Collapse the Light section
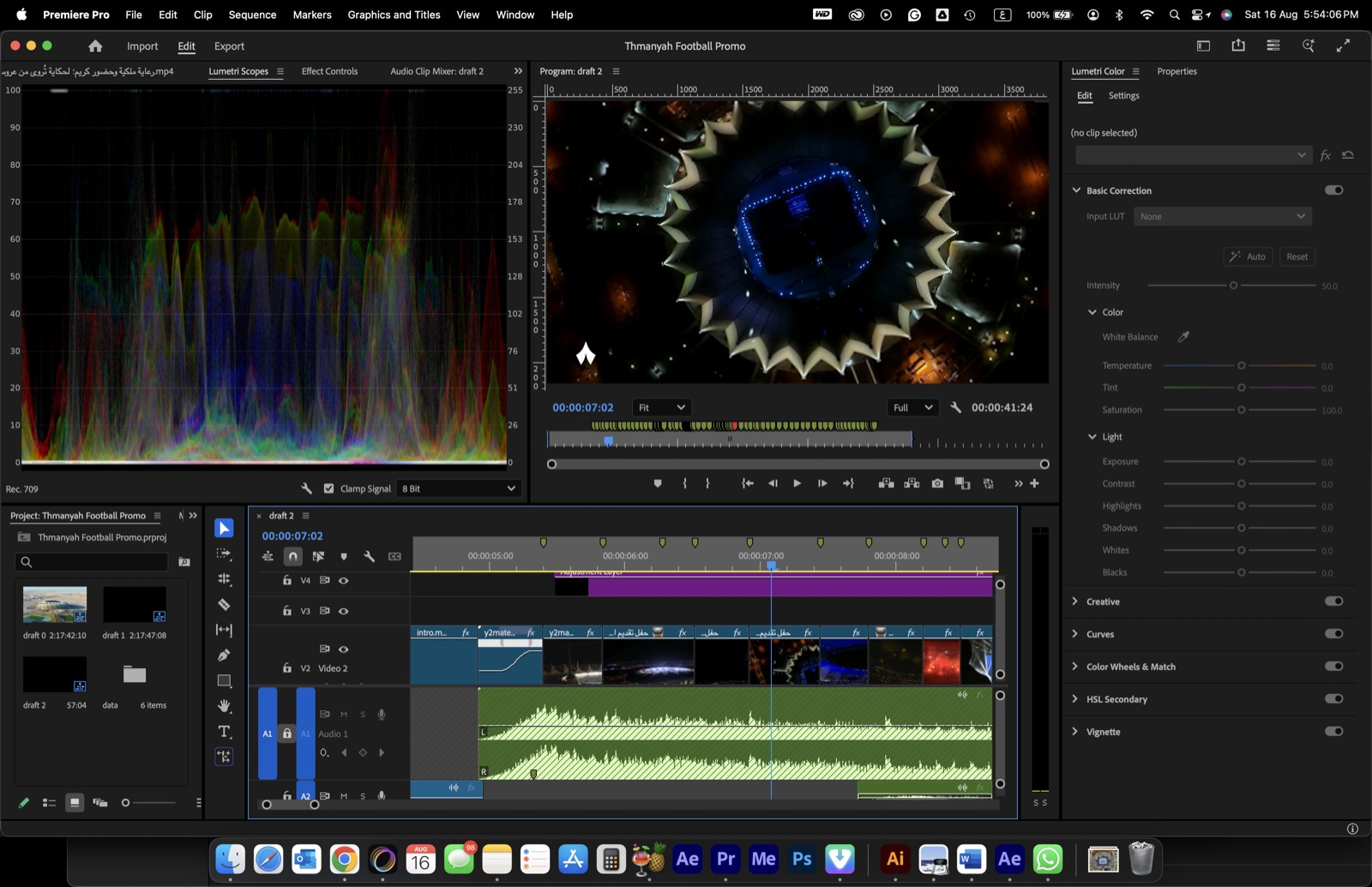Image resolution: width=1372 pixels, height=887 pixels. click(1092, 437)
